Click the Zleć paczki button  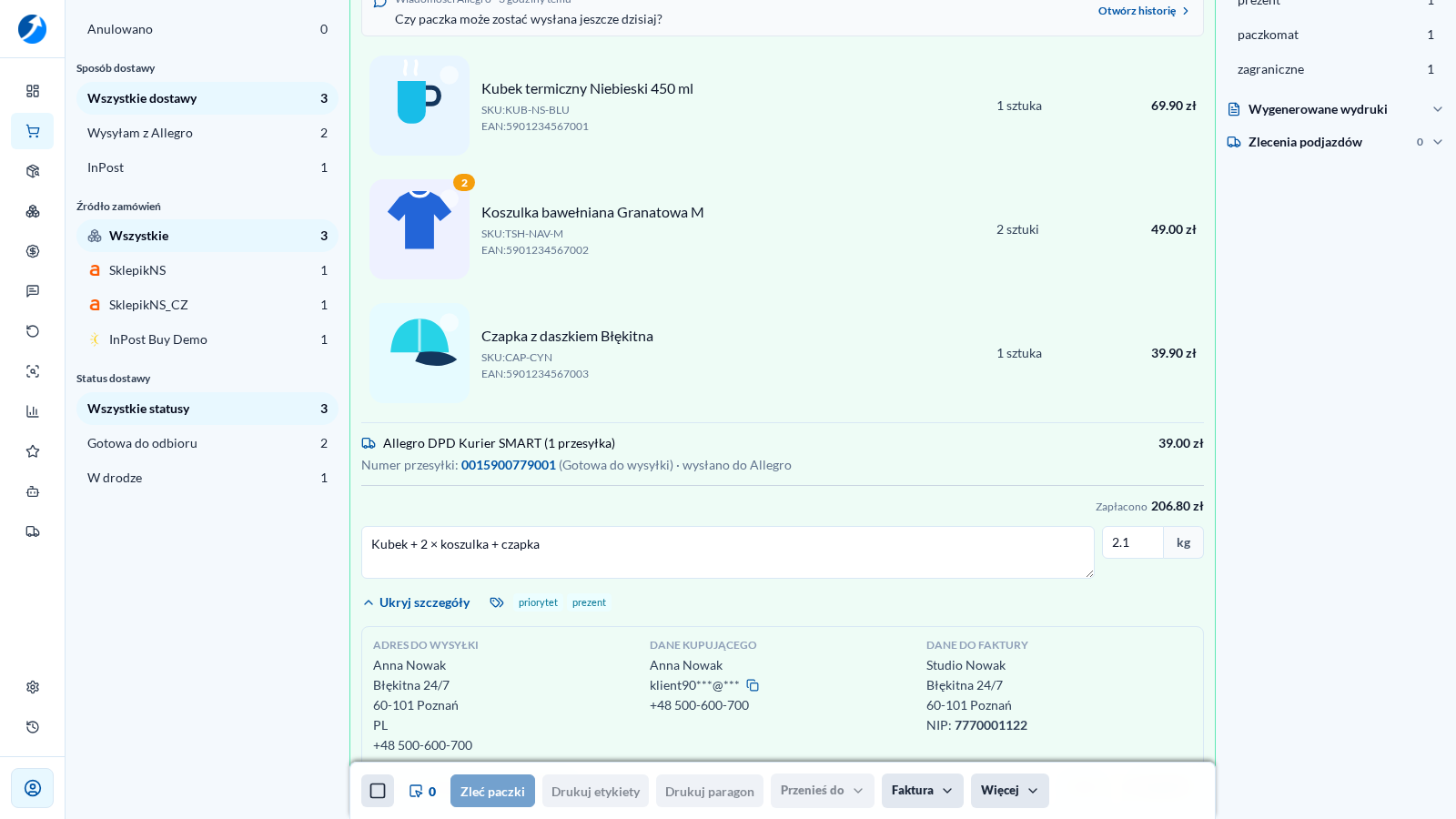tap(492, 791)
